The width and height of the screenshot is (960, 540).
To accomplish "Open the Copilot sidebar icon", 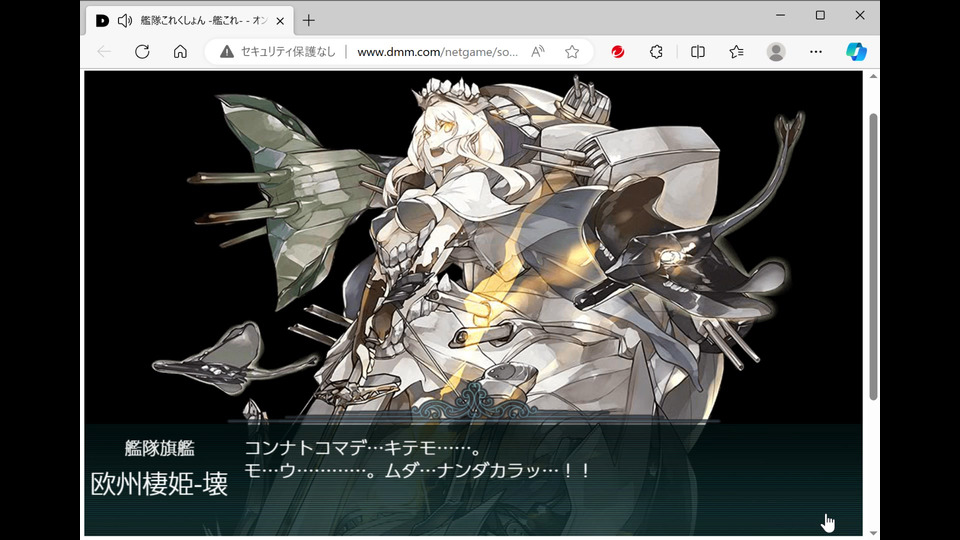I will point(856,52).
